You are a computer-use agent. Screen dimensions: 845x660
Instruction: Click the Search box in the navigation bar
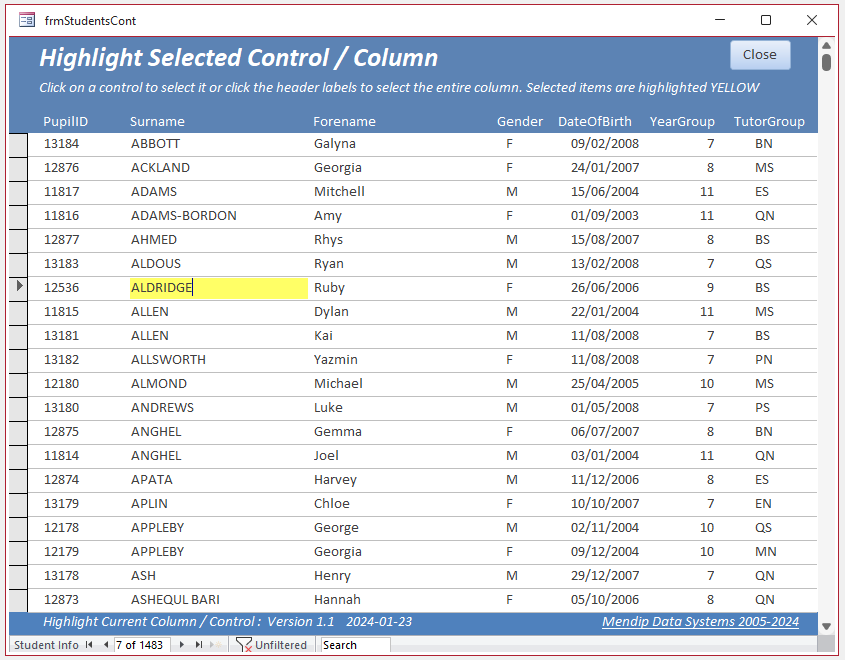[355, 645]
